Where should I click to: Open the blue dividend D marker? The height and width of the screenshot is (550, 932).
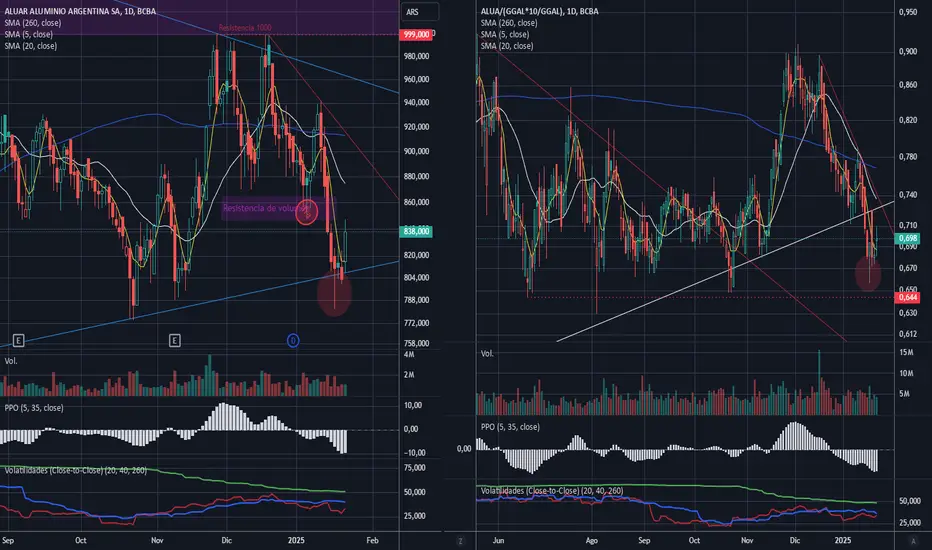293,341
